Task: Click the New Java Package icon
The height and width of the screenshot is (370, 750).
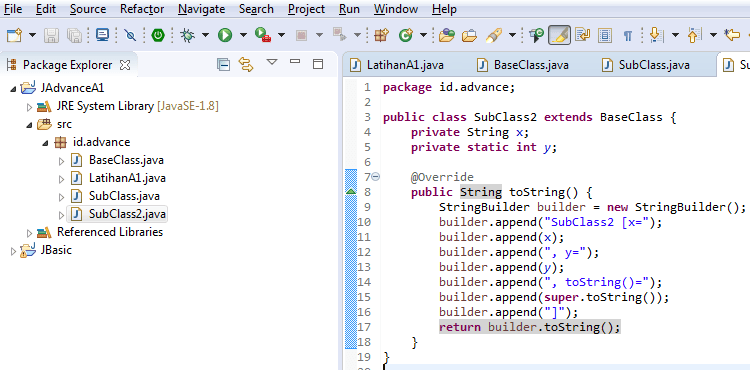Action: pos(381,35)
